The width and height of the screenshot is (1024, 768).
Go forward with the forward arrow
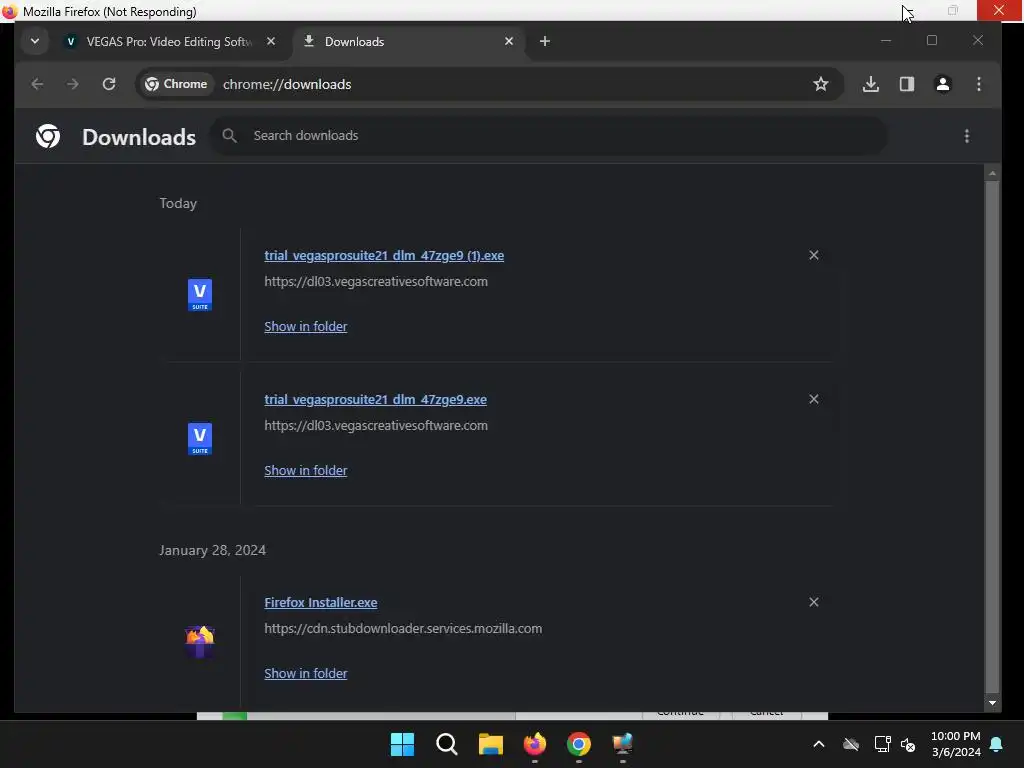(x=72, y=84)
